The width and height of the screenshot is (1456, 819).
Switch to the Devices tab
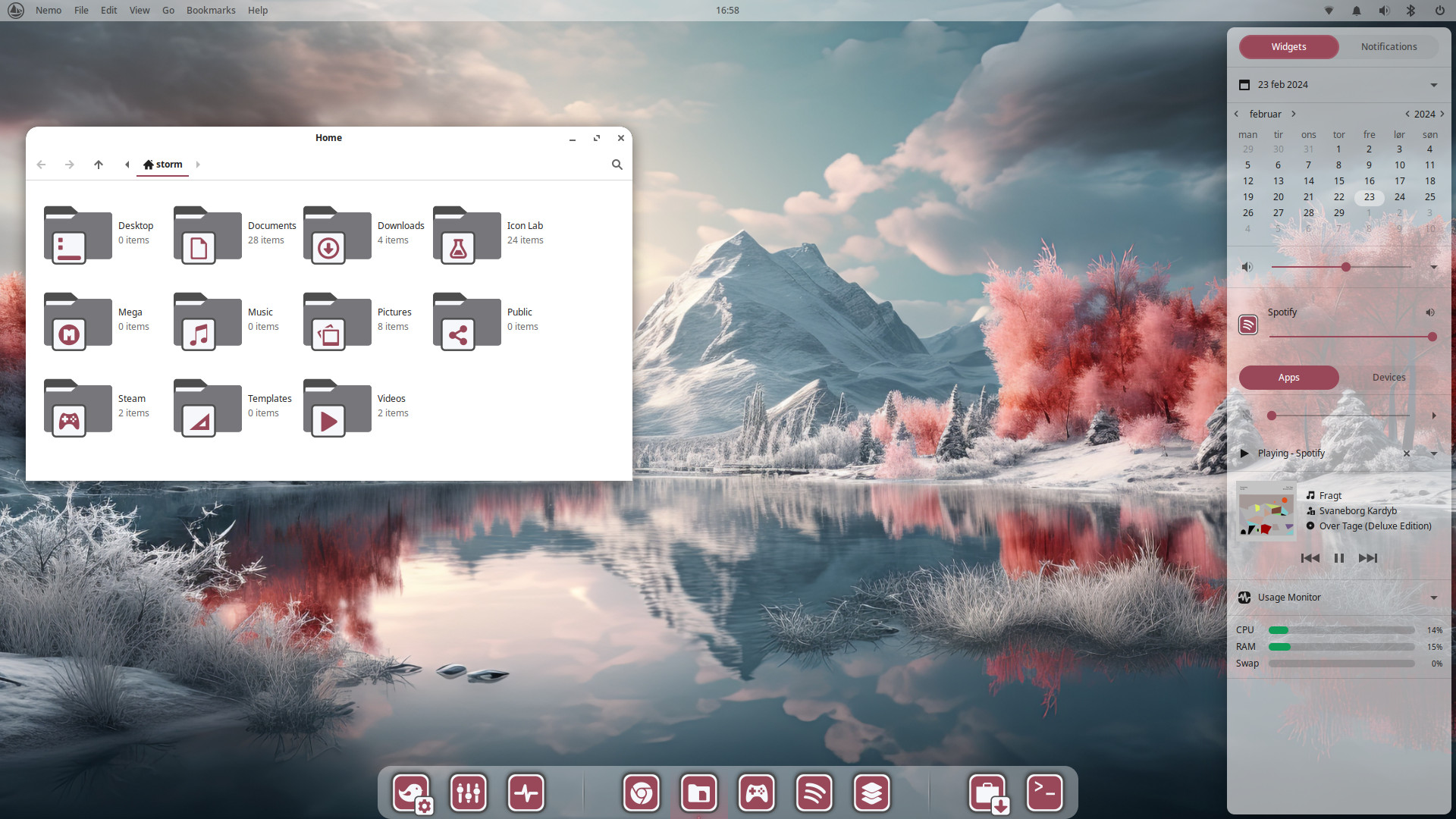1389,378
